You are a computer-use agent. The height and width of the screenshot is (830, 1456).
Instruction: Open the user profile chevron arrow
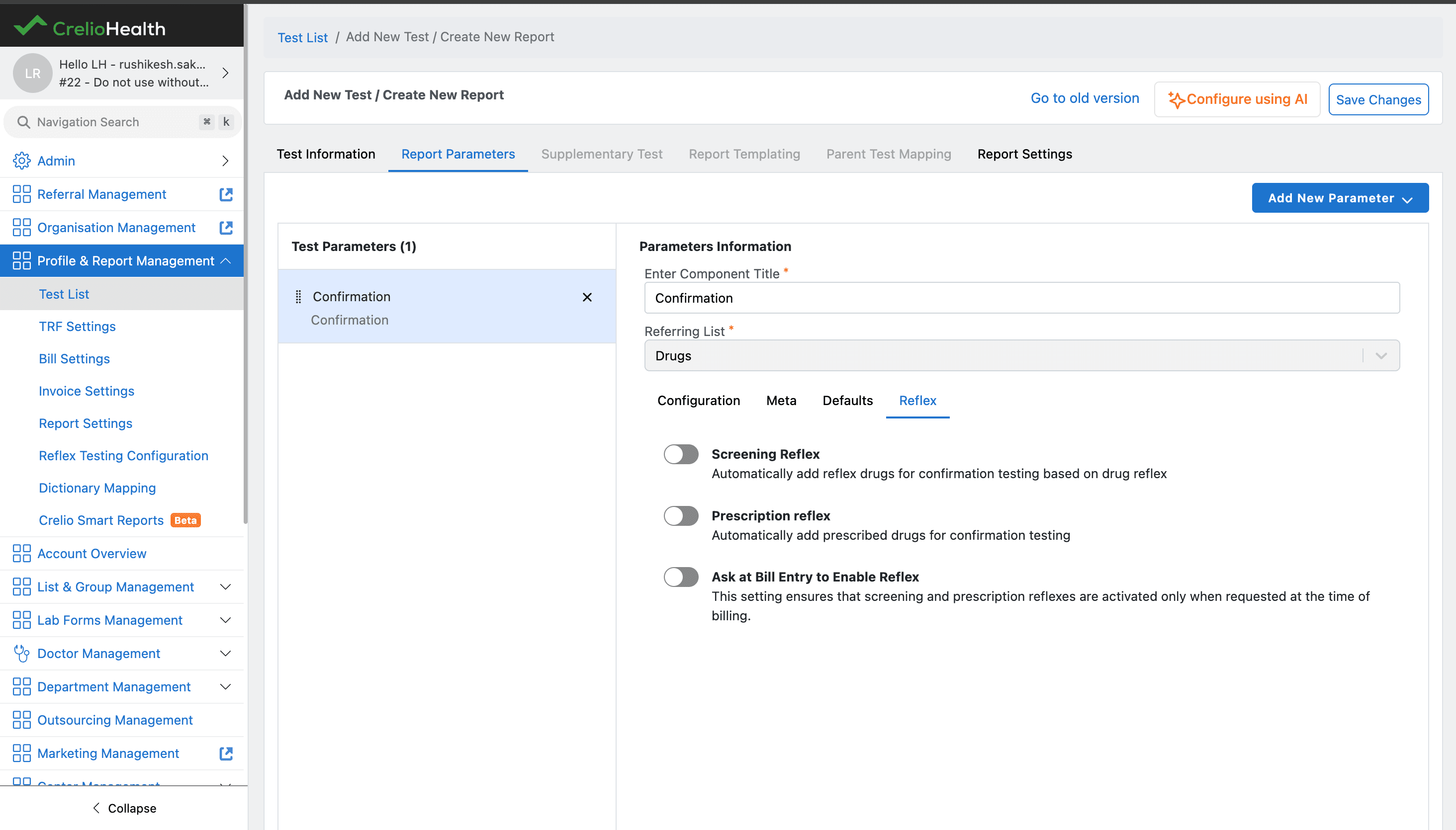225,73
